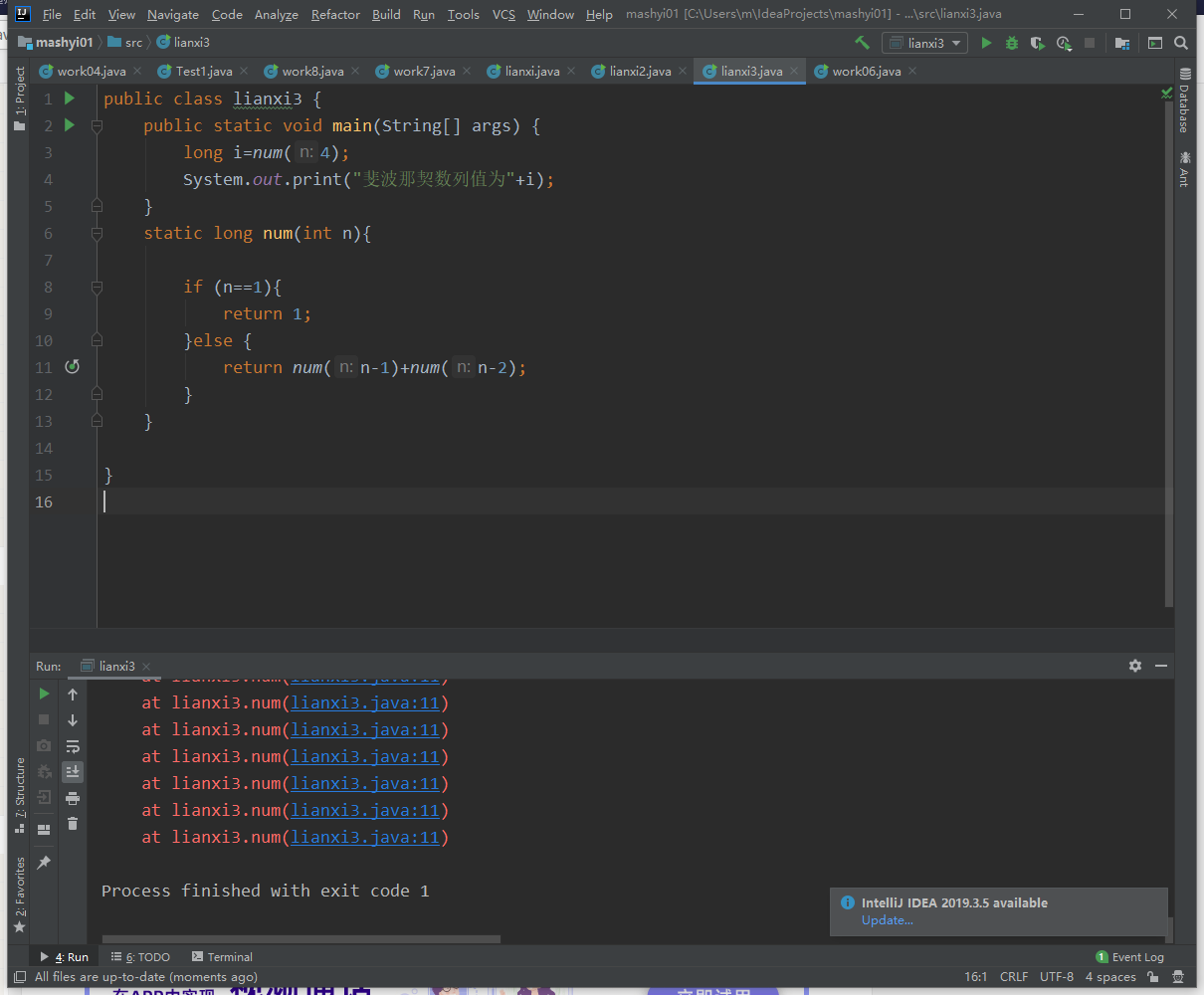
Task: Switch to the lianxi2.java editor tab
Action: pos(640,71)
